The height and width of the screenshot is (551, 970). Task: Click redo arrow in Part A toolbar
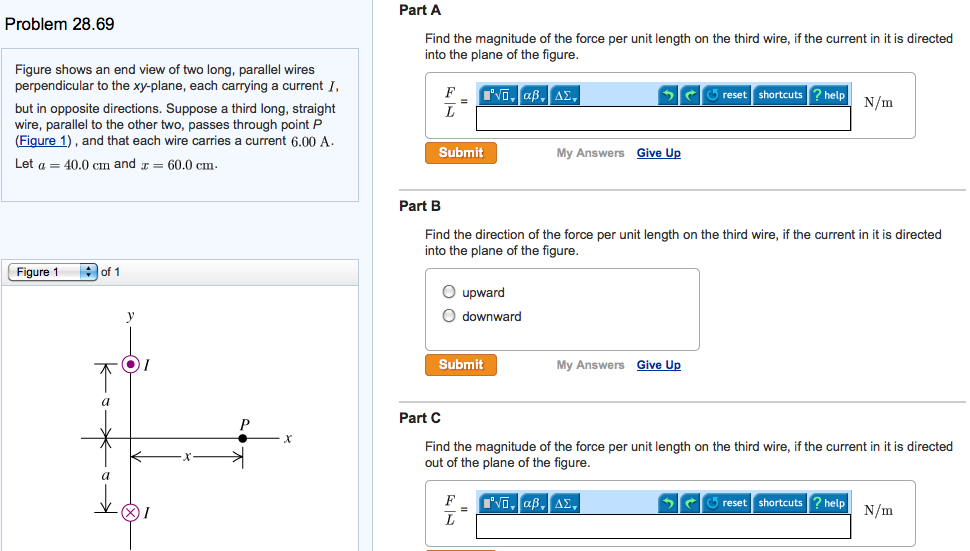[x=690, y=95]
